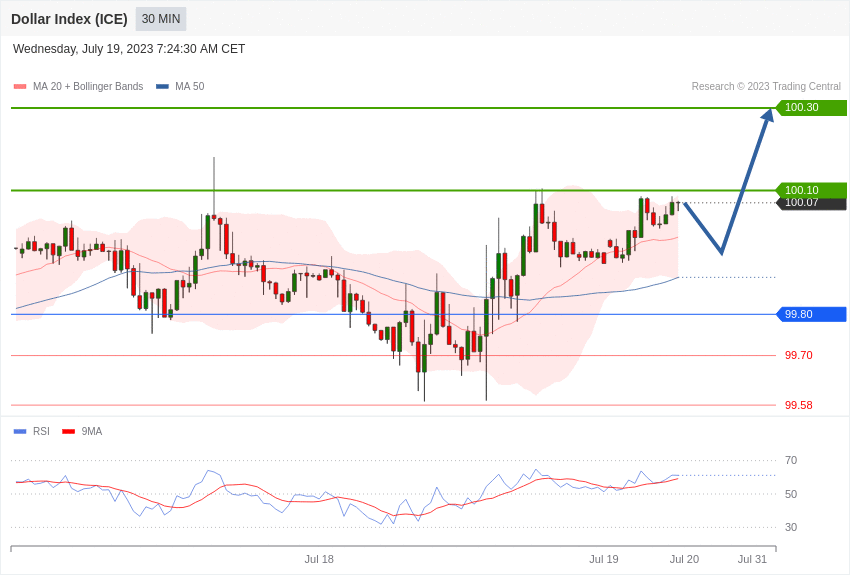Click the RSI 30 level label
This screenshot has height=576, width=850.
[791, 527]
